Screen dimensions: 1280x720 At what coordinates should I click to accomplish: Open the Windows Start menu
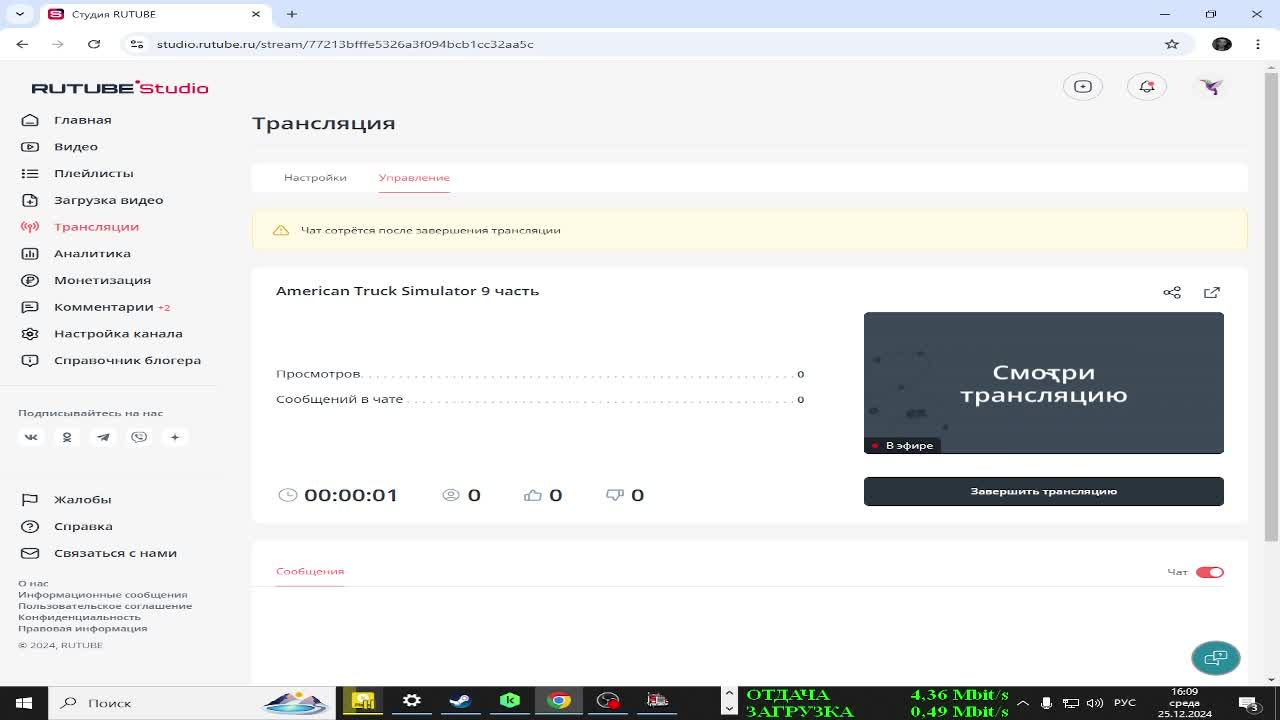coord(23,703)
